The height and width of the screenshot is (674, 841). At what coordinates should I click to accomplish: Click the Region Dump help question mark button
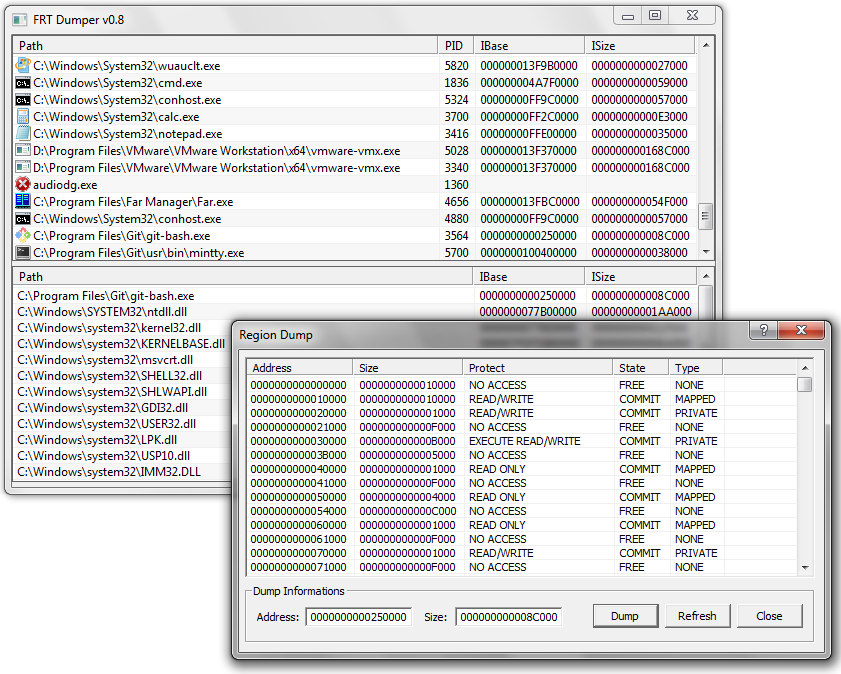pyautogui.click(x=764, y=330)
